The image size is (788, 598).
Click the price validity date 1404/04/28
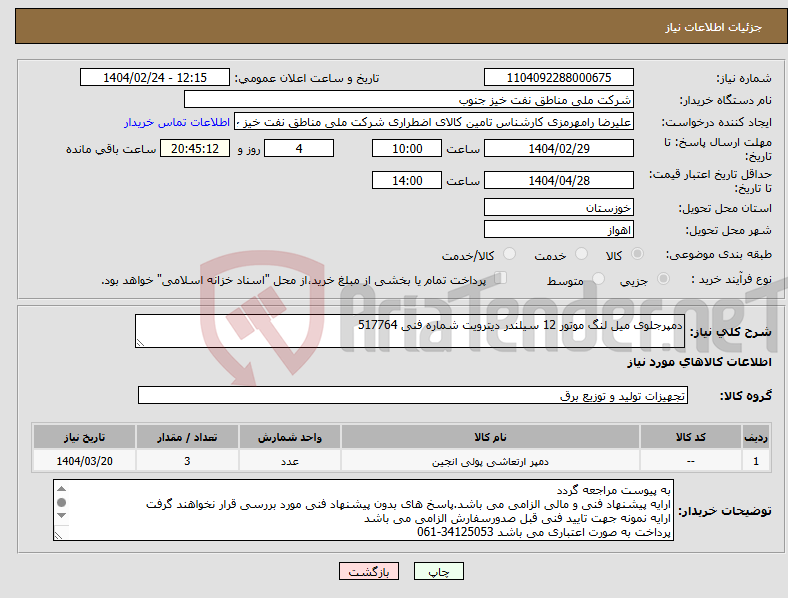(x=558, y=180)
